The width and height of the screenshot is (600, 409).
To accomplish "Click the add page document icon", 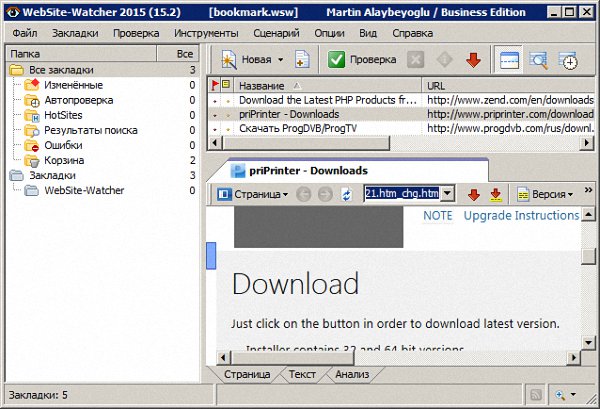I will (x=301, y=60).
